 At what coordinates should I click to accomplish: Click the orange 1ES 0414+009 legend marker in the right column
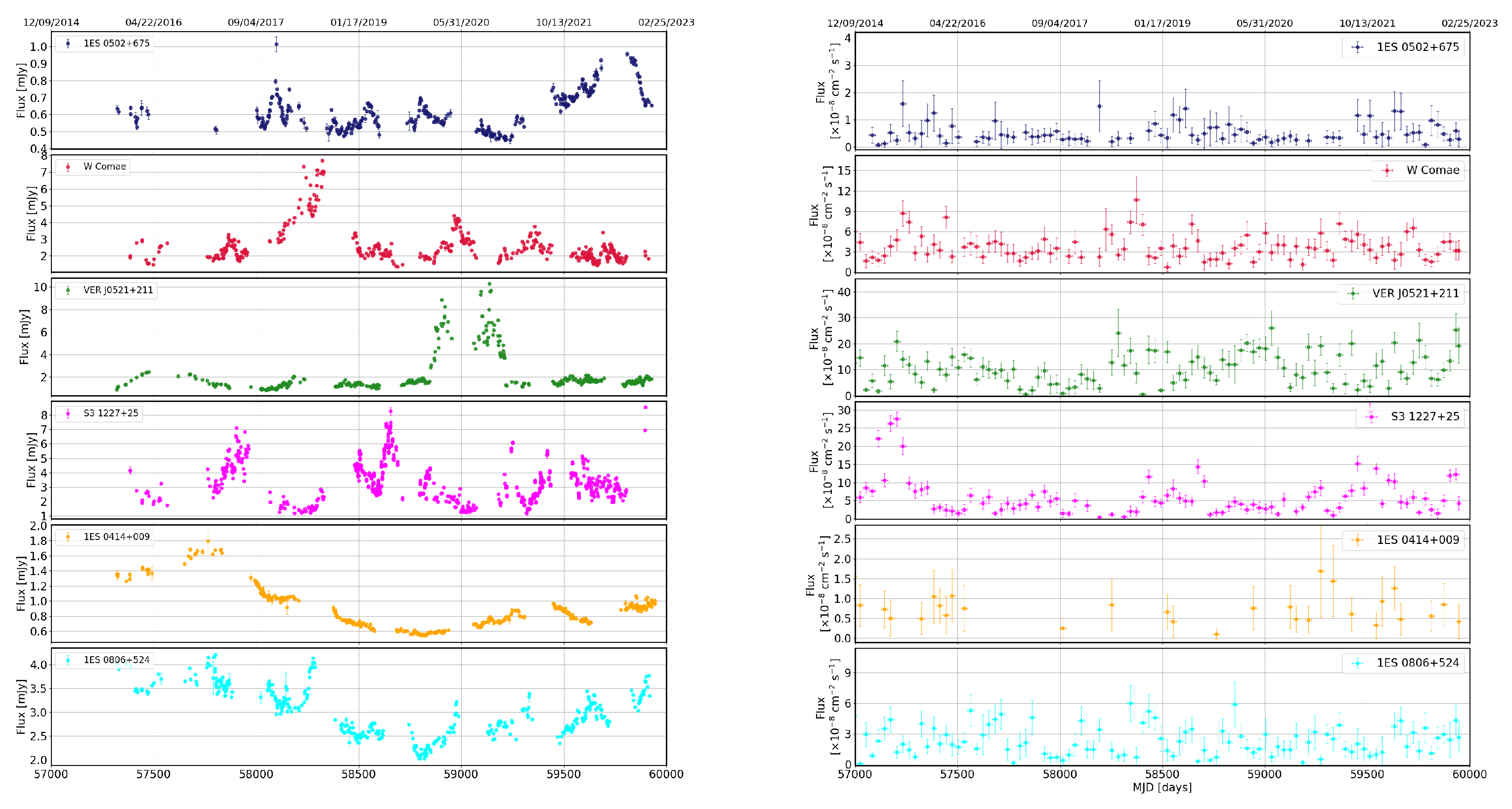point(1357,540)
